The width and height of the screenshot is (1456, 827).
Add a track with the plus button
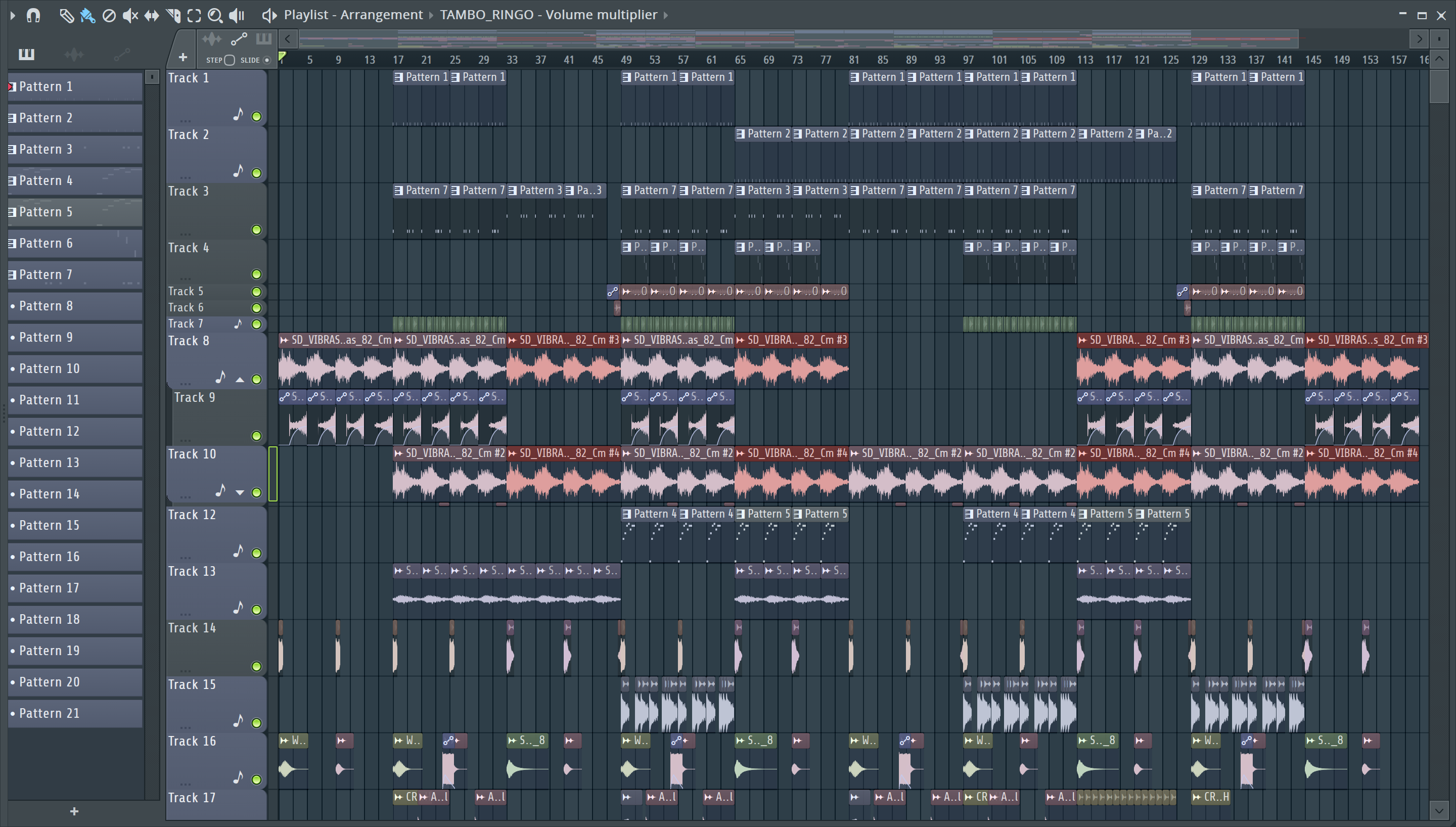(x=183, y=57)
